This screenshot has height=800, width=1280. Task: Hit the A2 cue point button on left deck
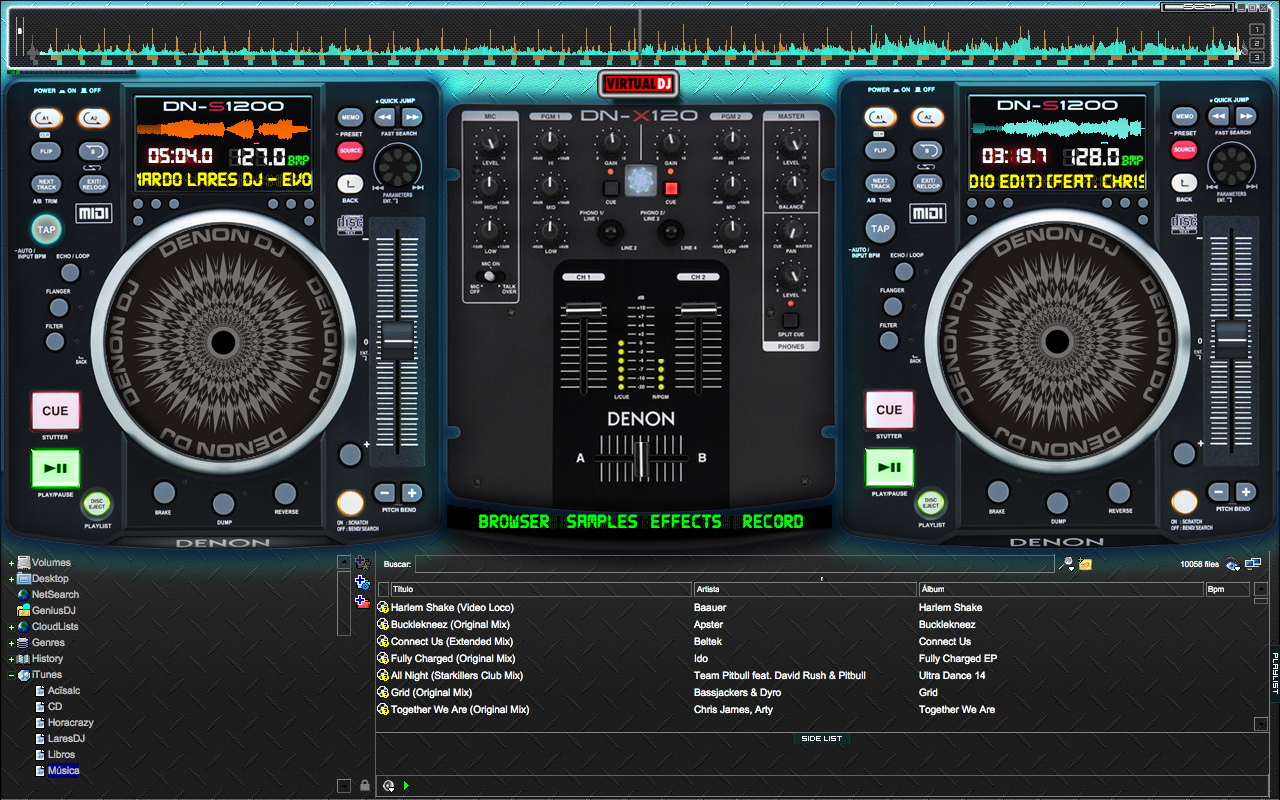click(94, 118)
